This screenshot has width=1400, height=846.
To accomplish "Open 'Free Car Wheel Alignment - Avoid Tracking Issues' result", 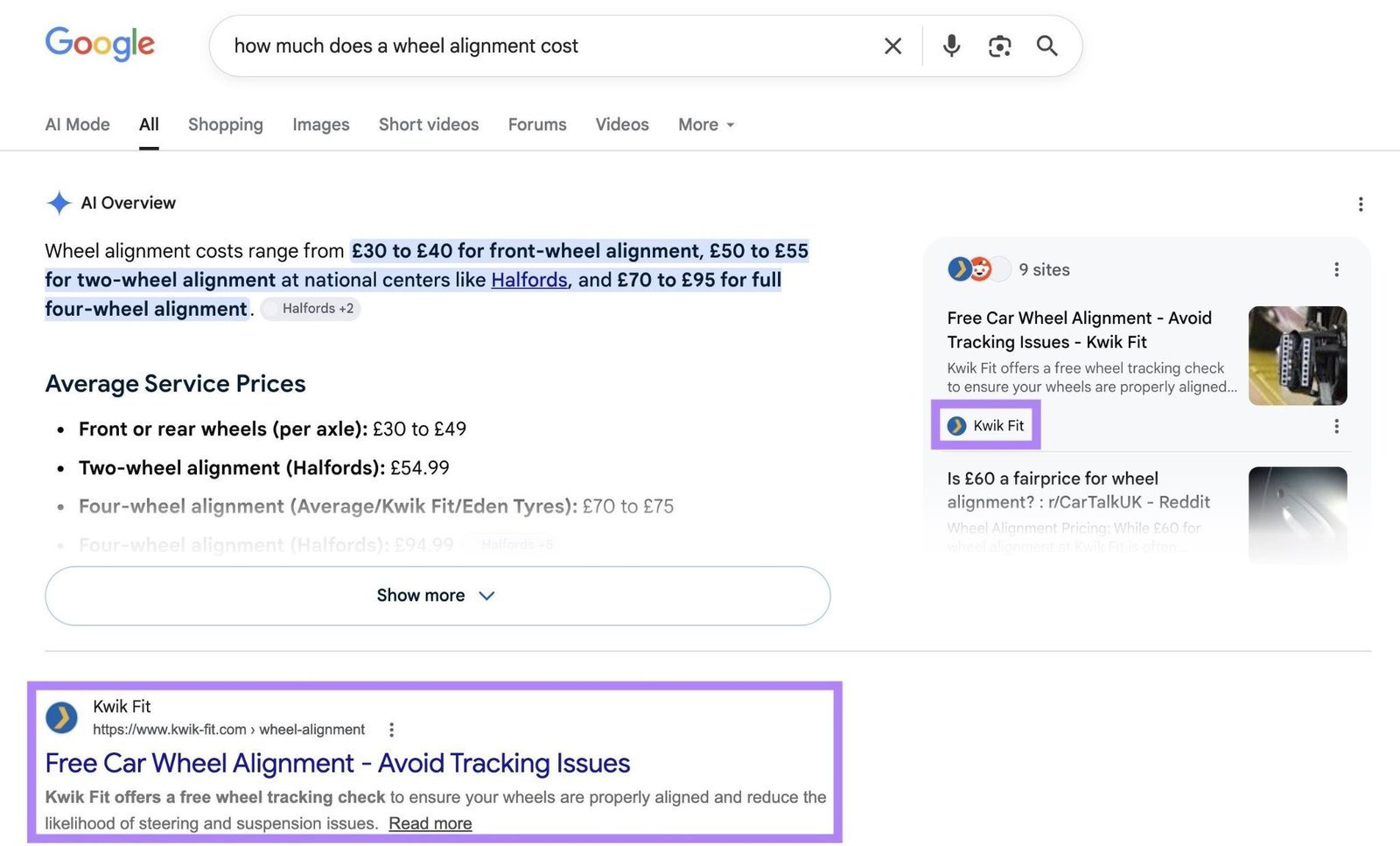I will click(x=338, y=763).
